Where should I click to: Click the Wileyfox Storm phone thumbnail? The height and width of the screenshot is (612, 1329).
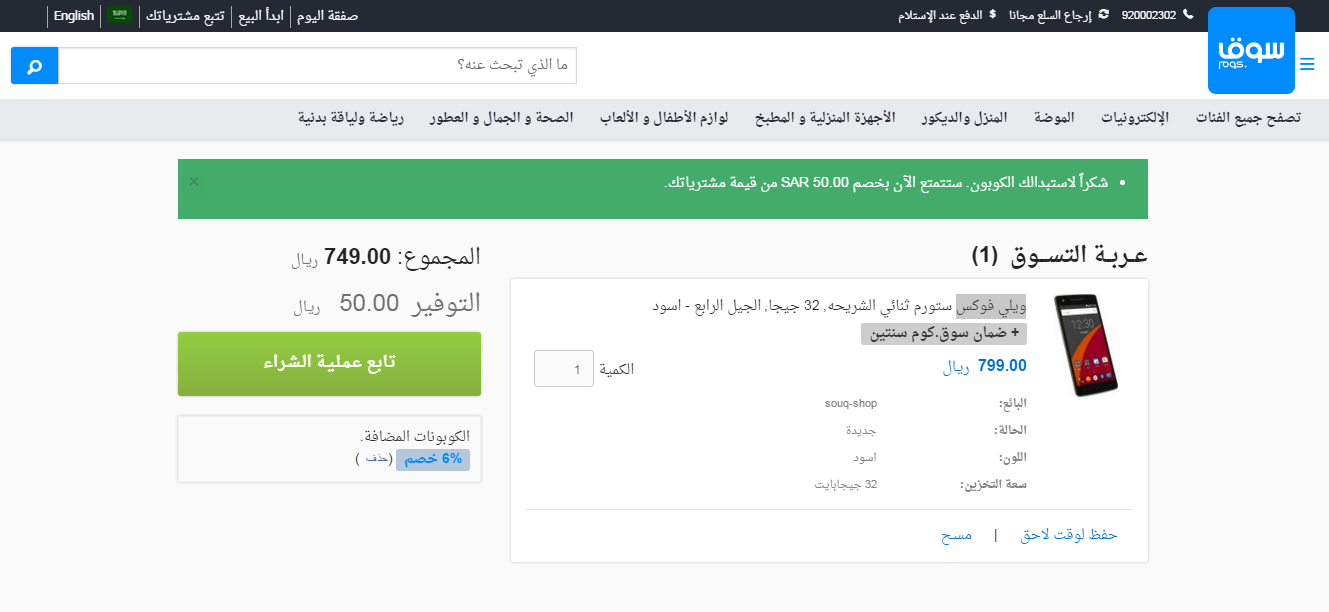click(x=1085, y=345)
